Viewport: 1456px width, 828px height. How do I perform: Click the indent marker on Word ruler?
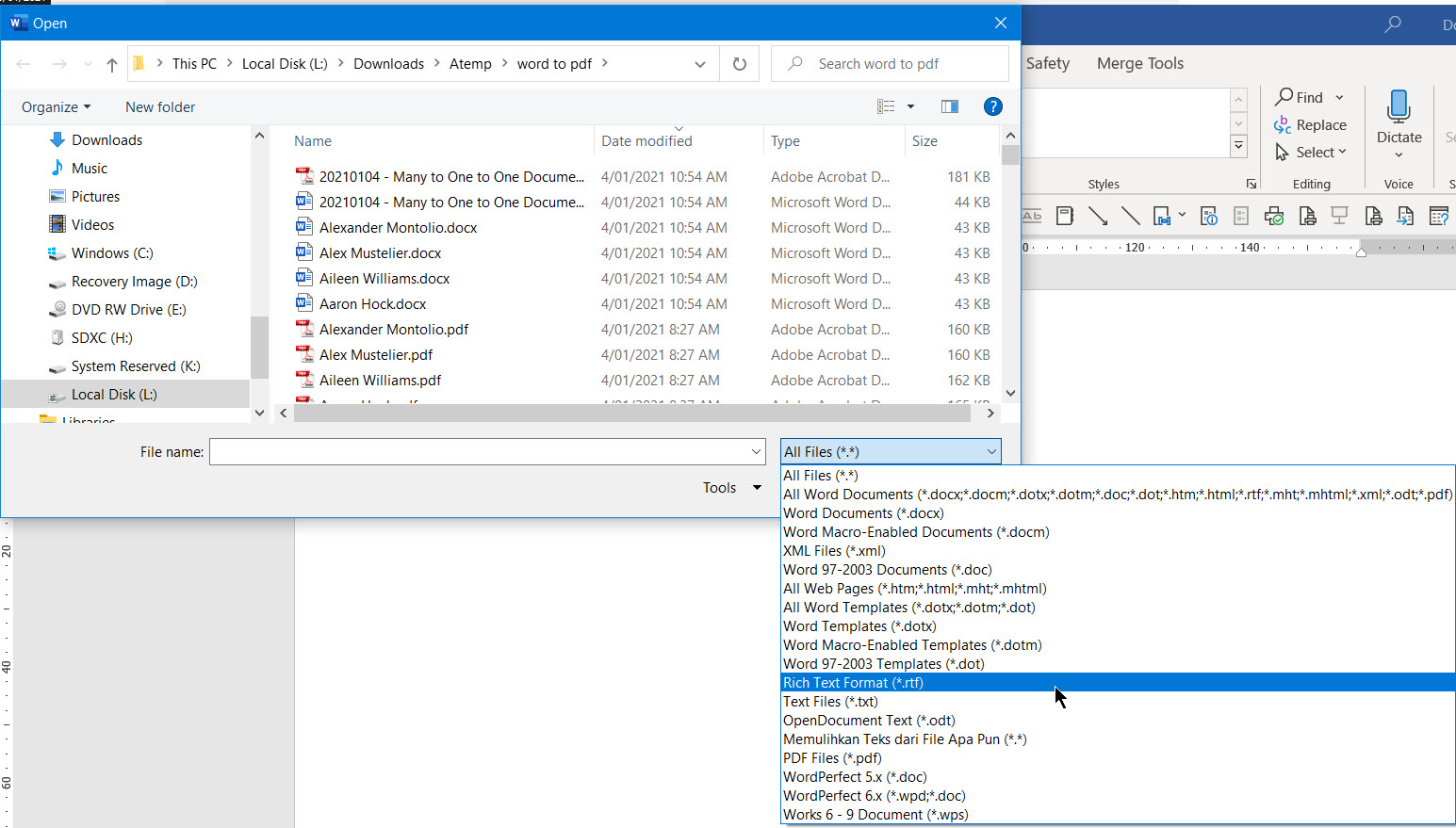[1361, 250]
